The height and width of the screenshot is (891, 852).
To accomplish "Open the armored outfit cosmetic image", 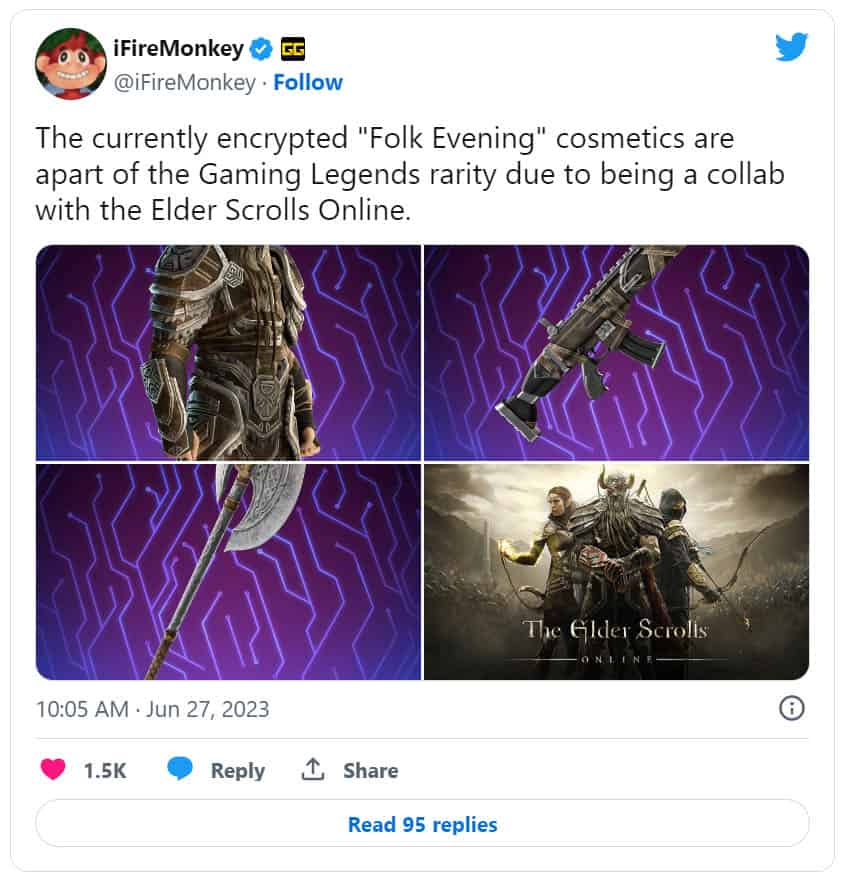I will click(228, 353).
